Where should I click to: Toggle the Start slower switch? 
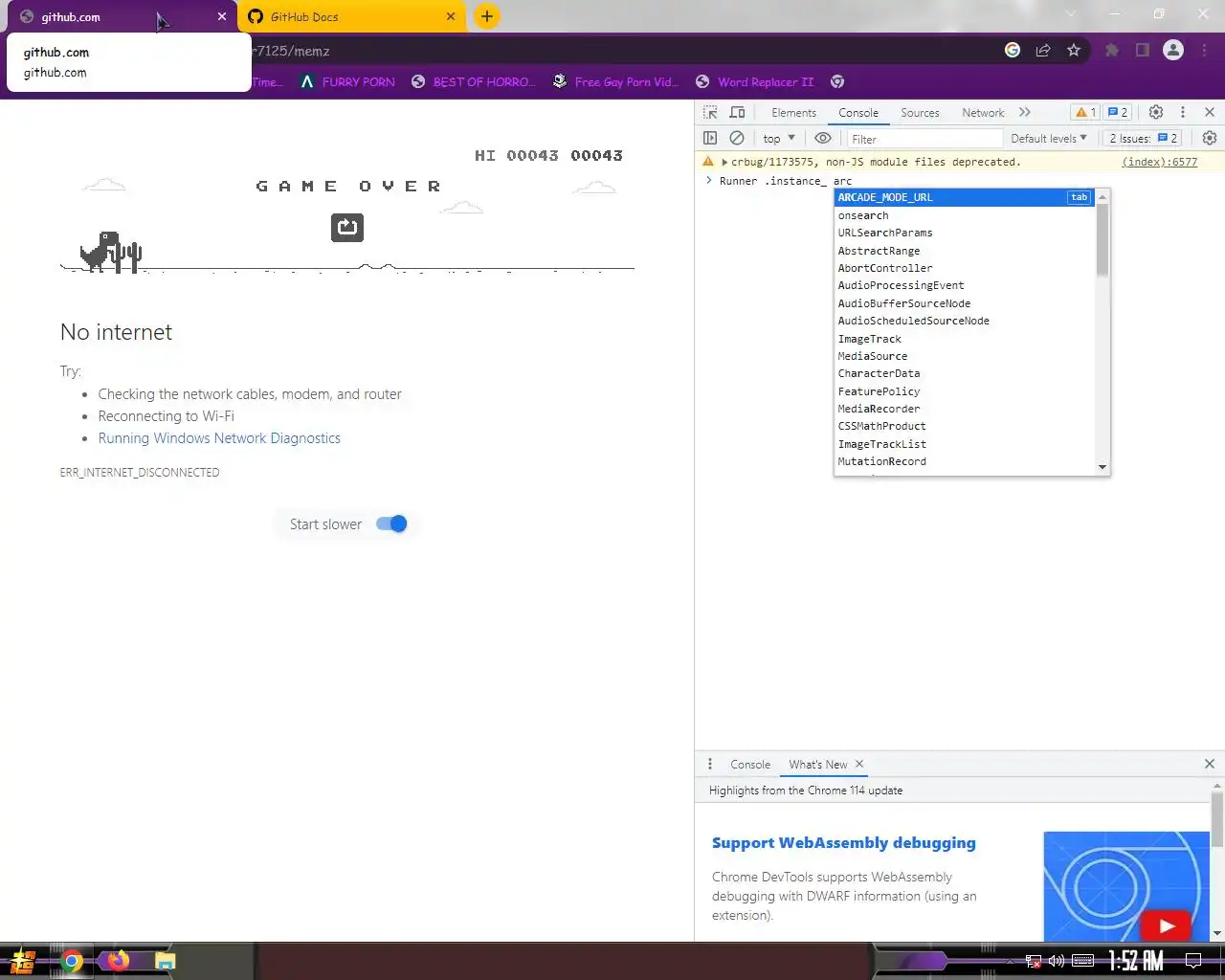[391, 523]
